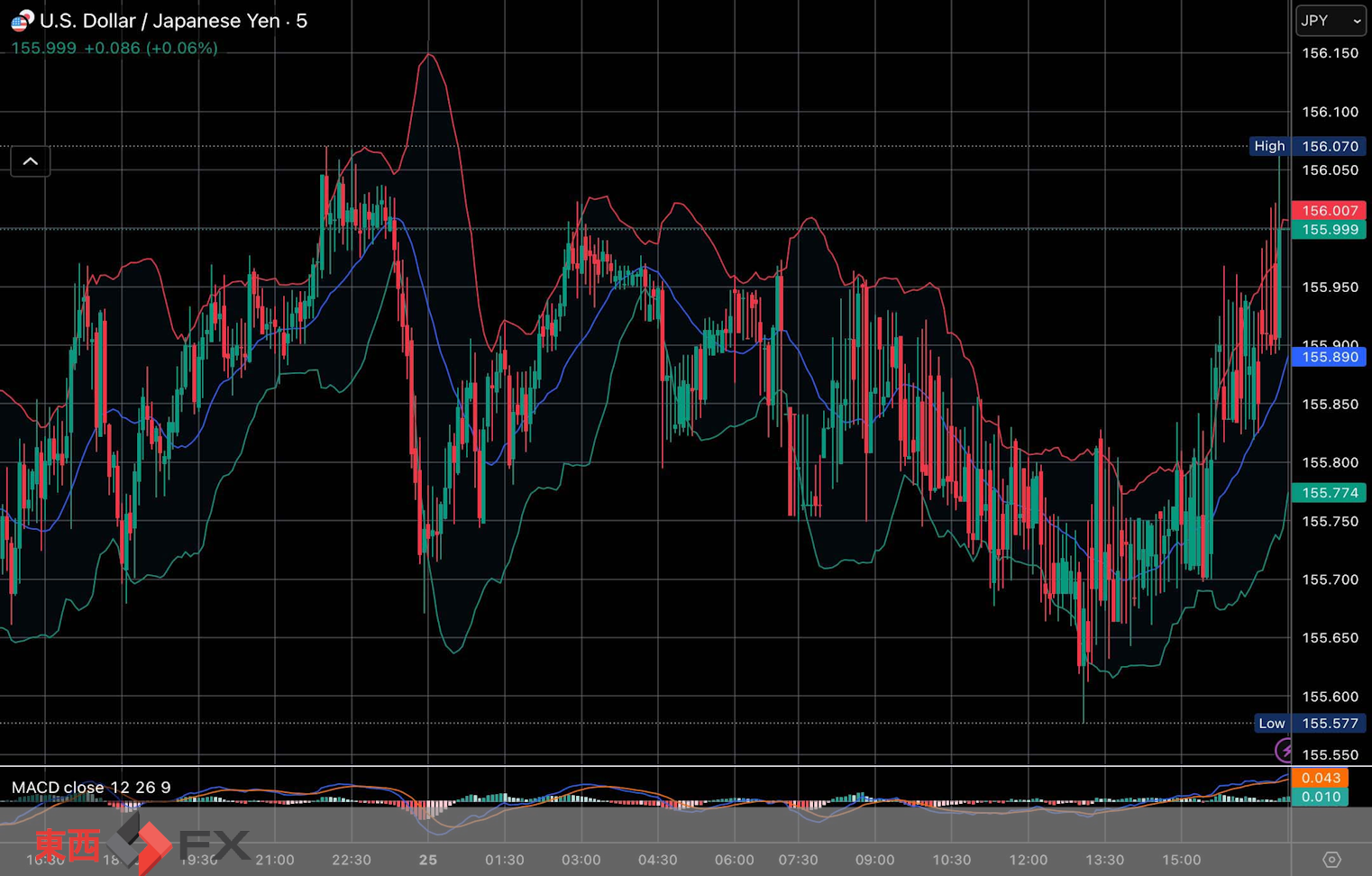
Task: Open the chart settings hexagon icon
Action: pos(1331,860)
